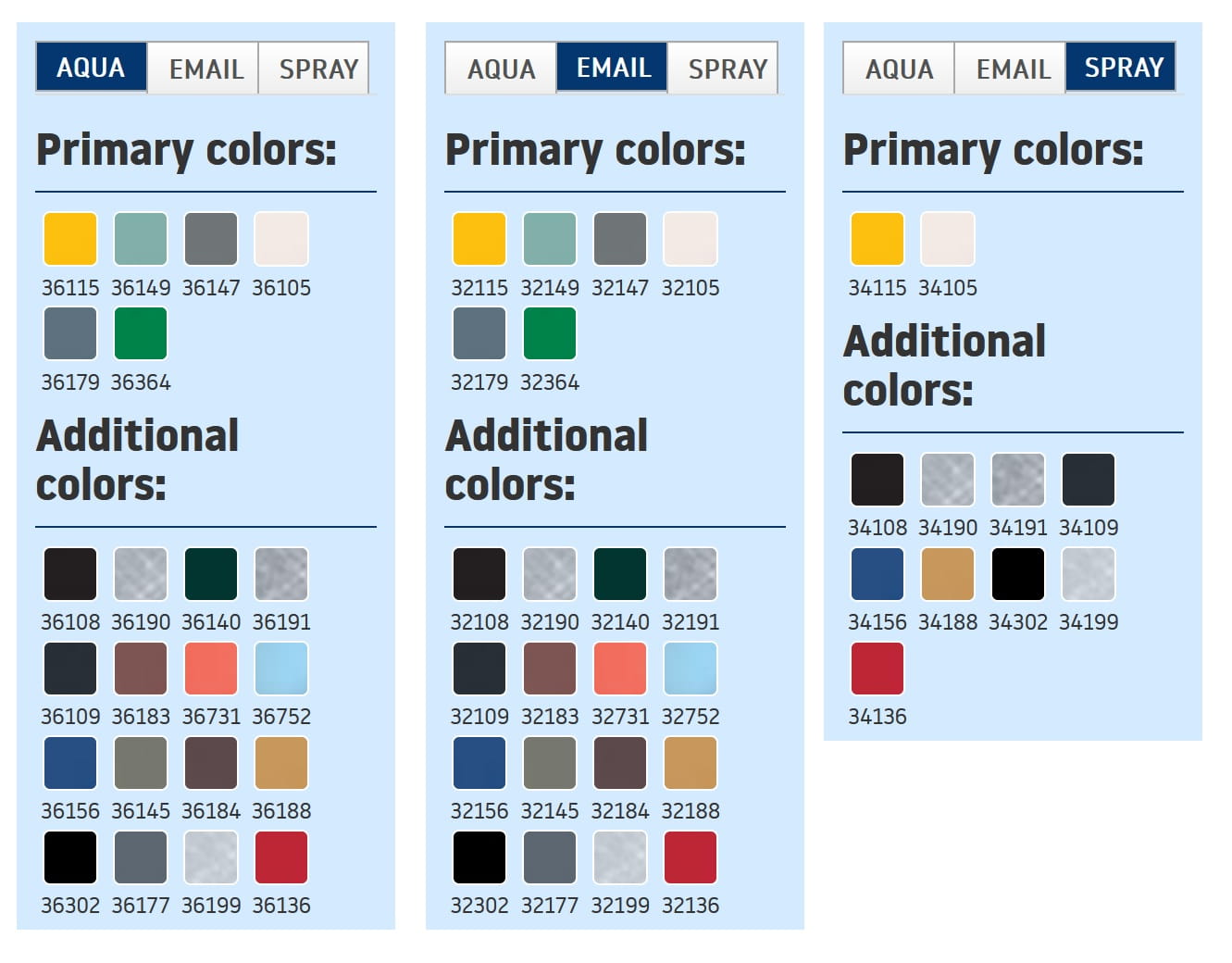
Task: Pick dark green swatch 32140
Action: [620, 574]
